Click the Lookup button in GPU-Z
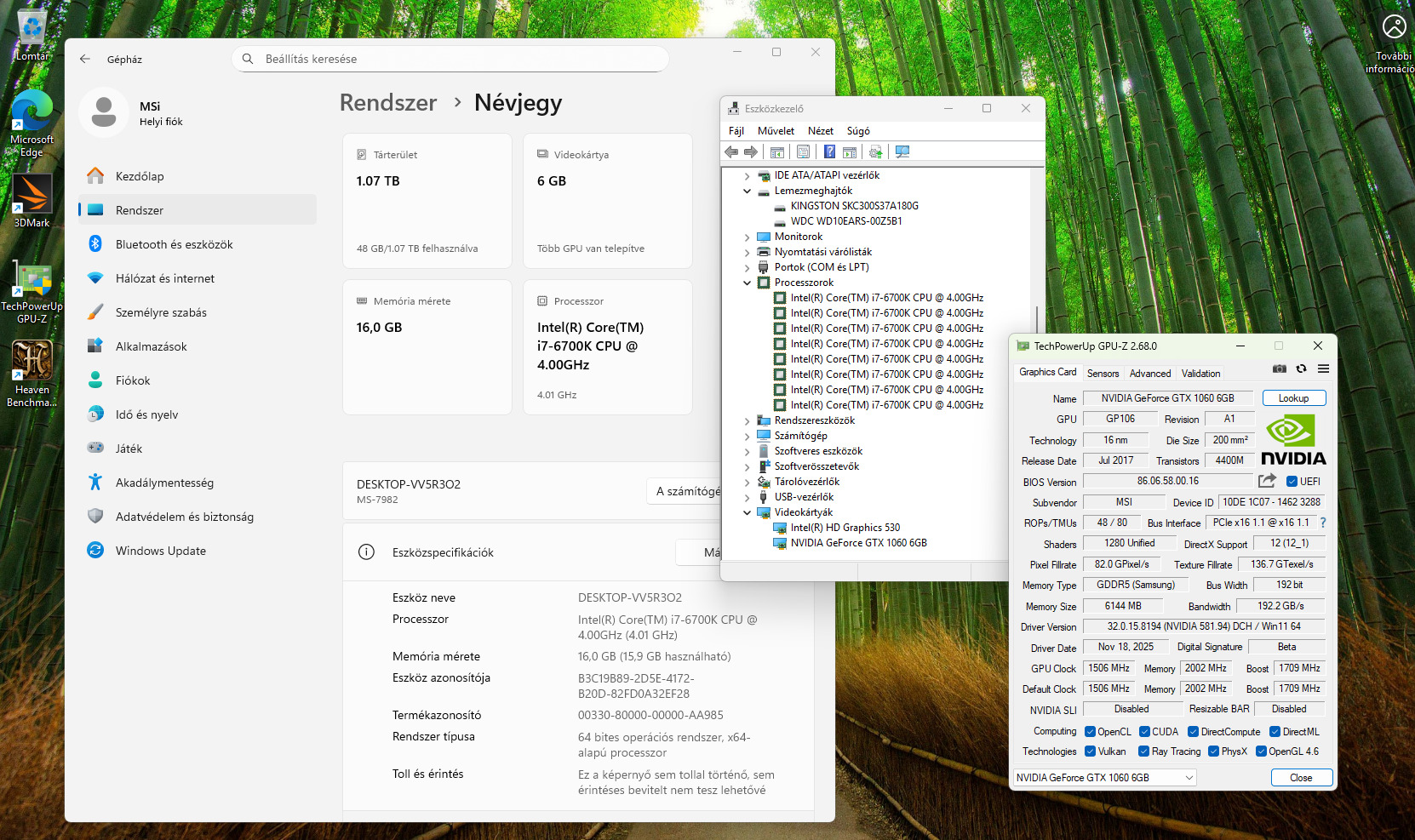The image size is (1415, 840). point(1294,398)
